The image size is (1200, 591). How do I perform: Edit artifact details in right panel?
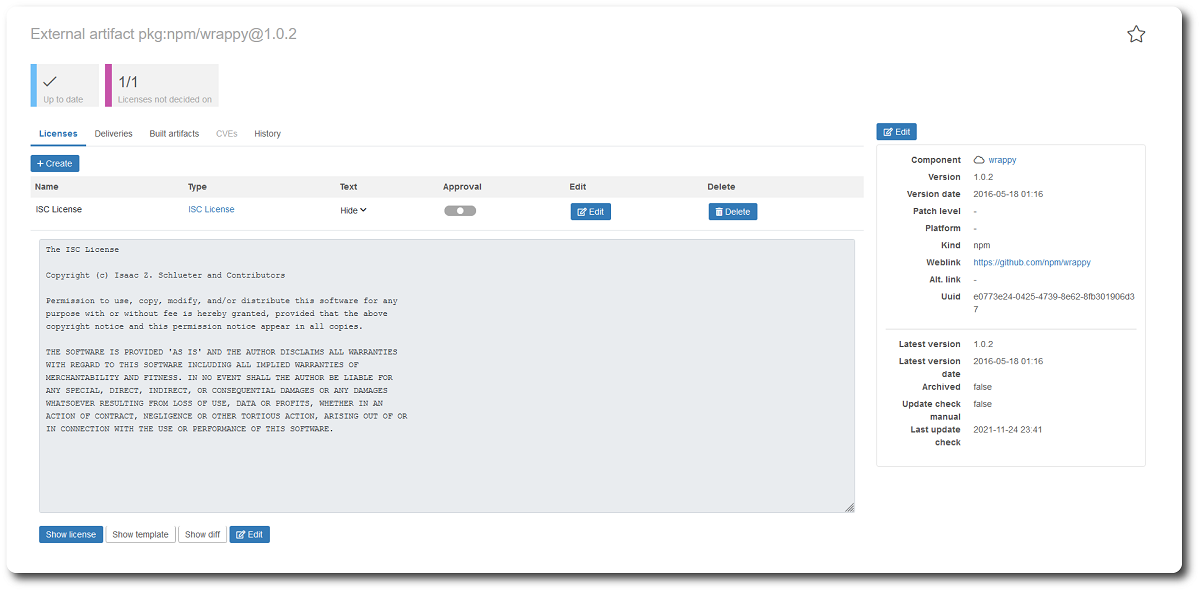click(896, 132)
